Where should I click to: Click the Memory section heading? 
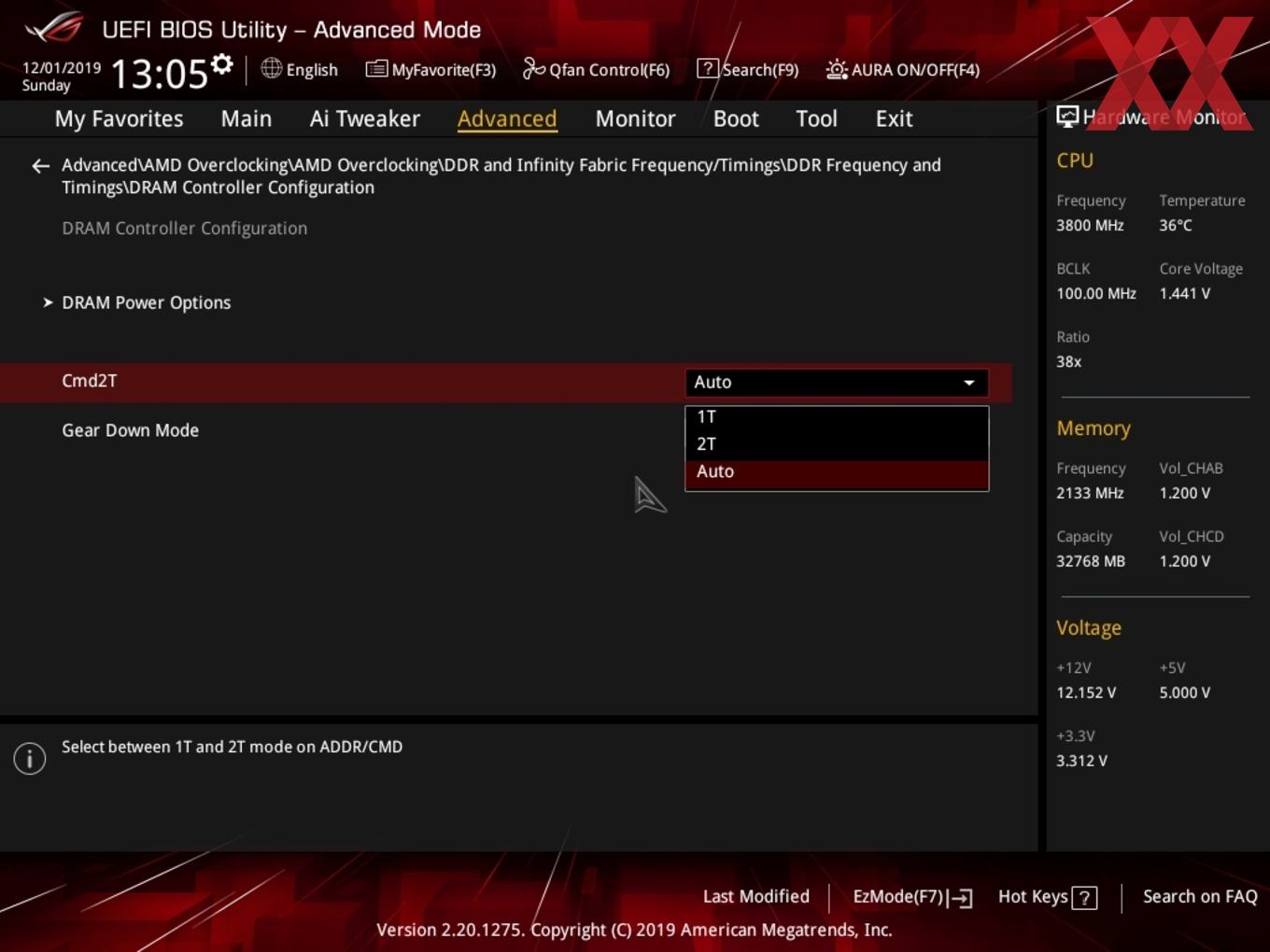(1094, 428)
